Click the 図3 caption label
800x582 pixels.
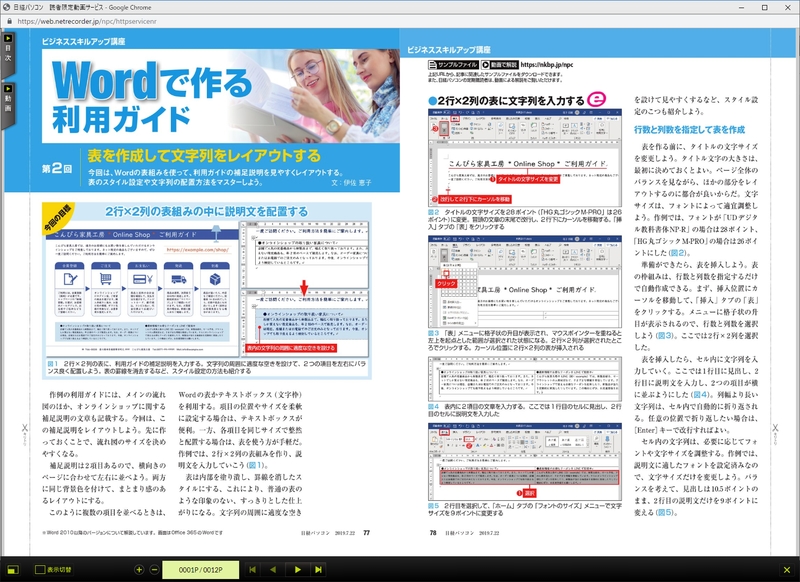pyautogui.click(x=433, y=333)
